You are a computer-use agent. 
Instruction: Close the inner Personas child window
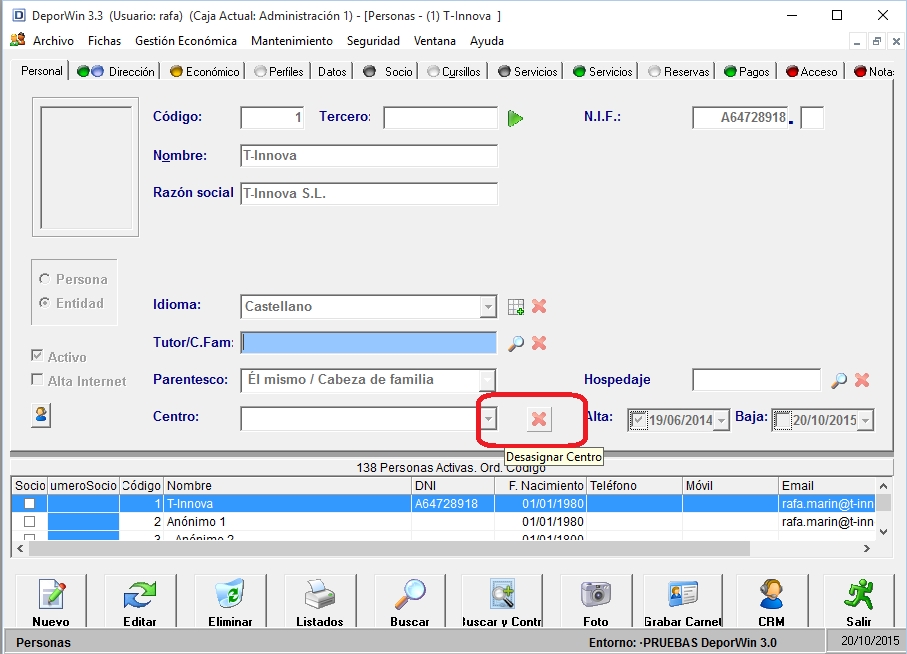click(x=896, y=41)
